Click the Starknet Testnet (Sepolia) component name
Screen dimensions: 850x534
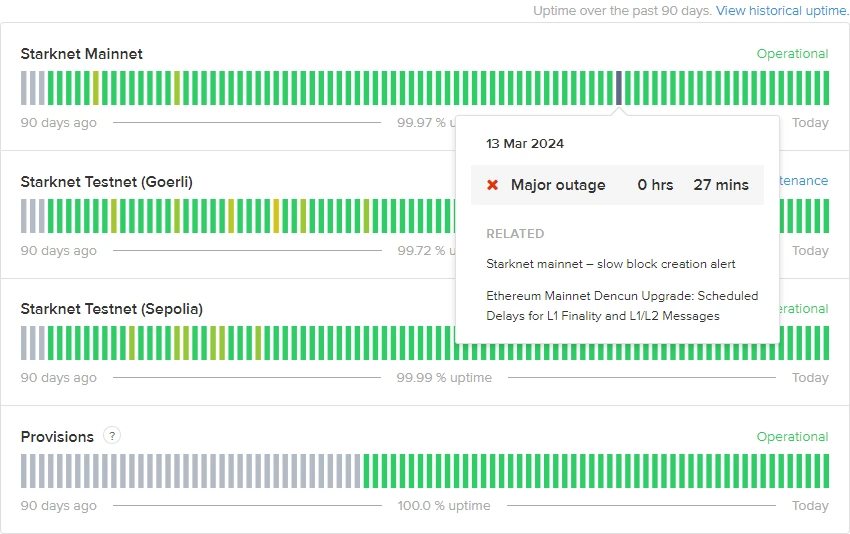112,308
